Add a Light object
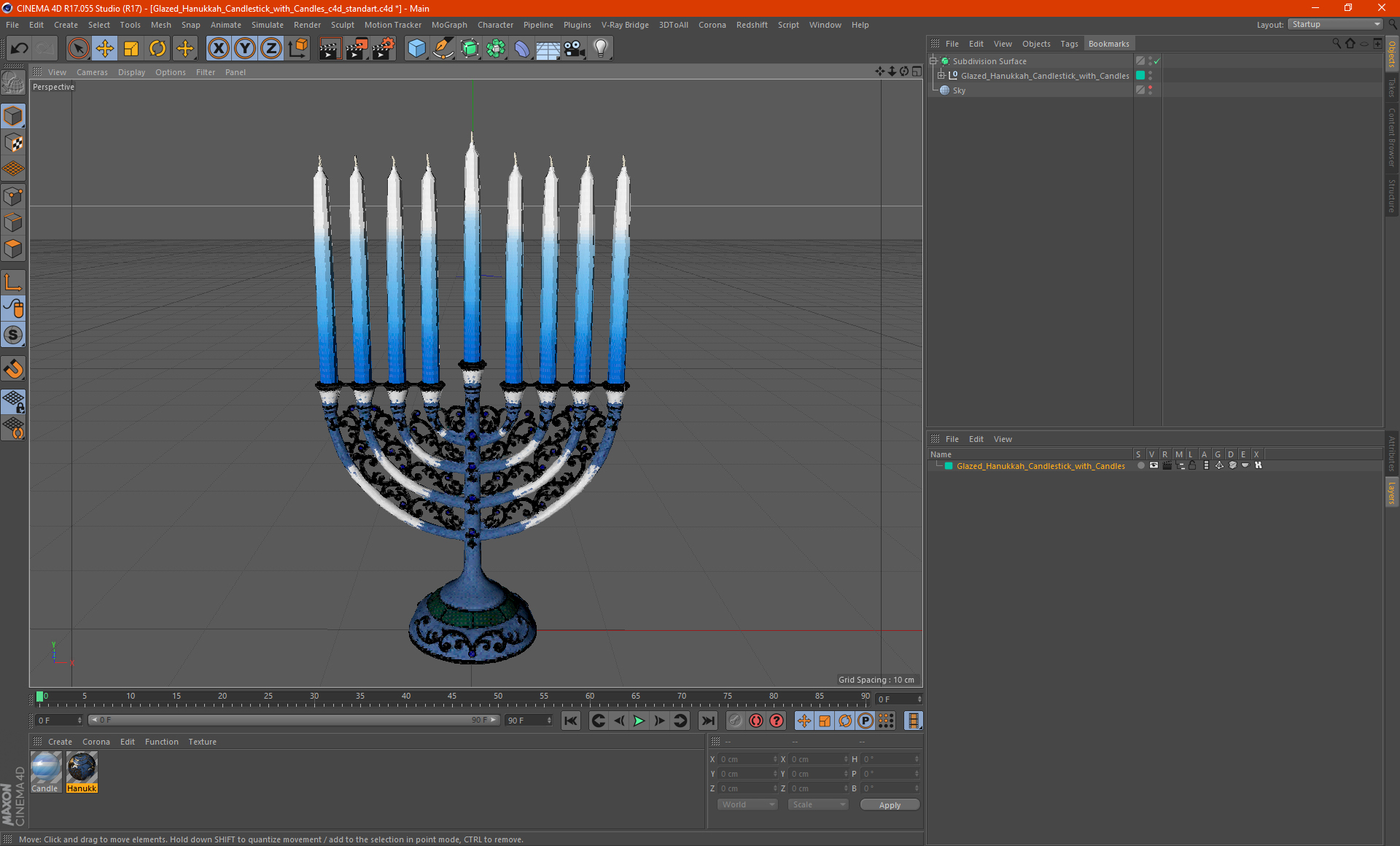Viewport: 1400px width, 846px height. pyautogui.click(x=601, y=49)
